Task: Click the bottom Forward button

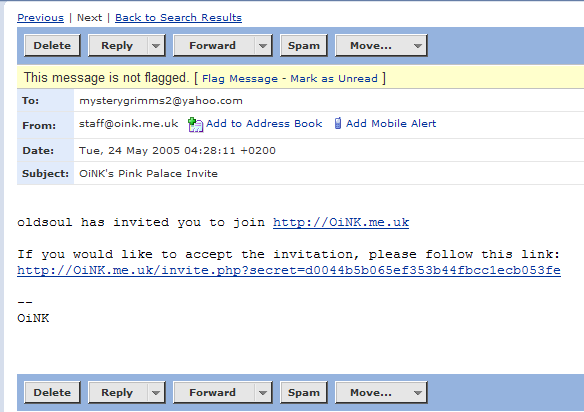Action: tap(214, 393)
